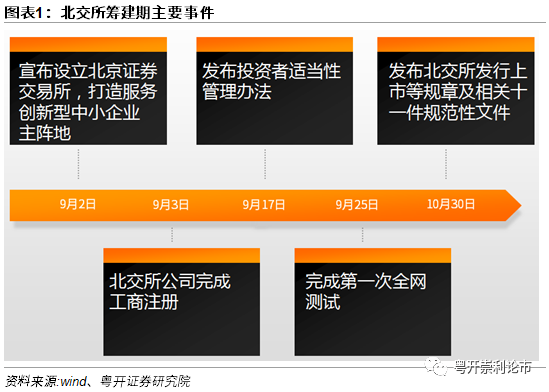
Task: Click the dotted connector above the 10月30日 label
Action: click(x=446, y=164)
